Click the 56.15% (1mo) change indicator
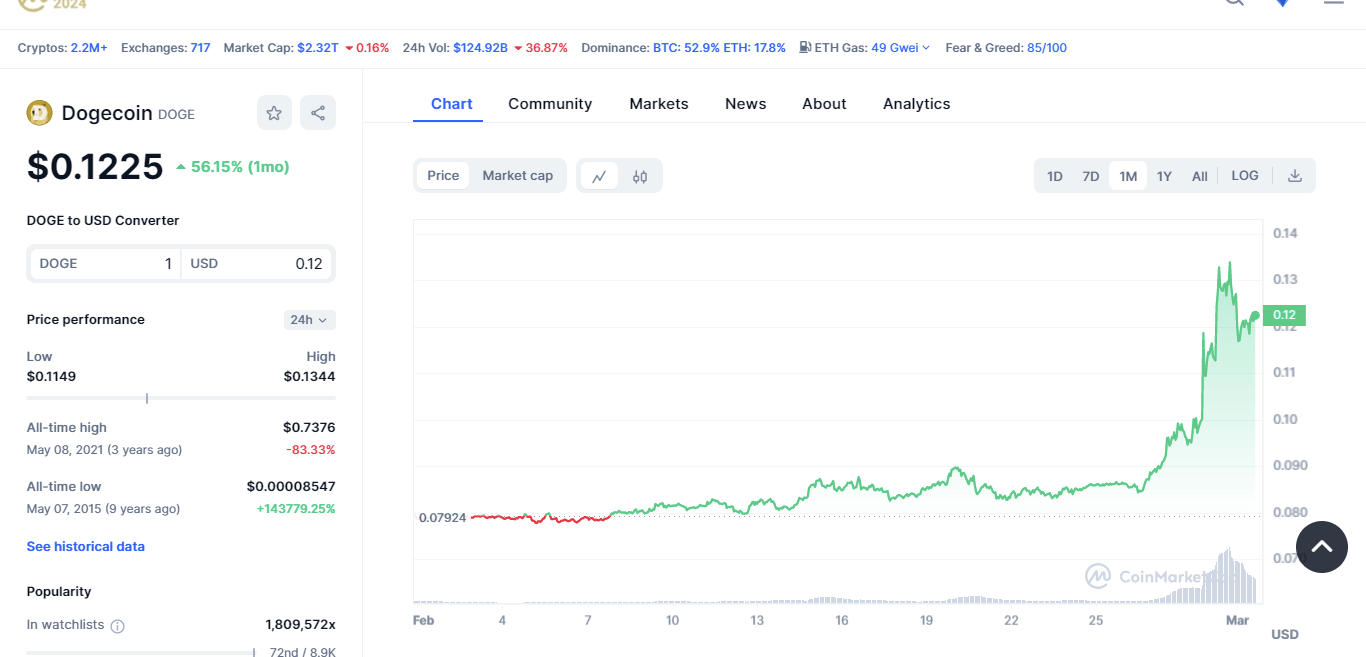This screenshot has height=657, width=1366. click(x=232, y=167)
